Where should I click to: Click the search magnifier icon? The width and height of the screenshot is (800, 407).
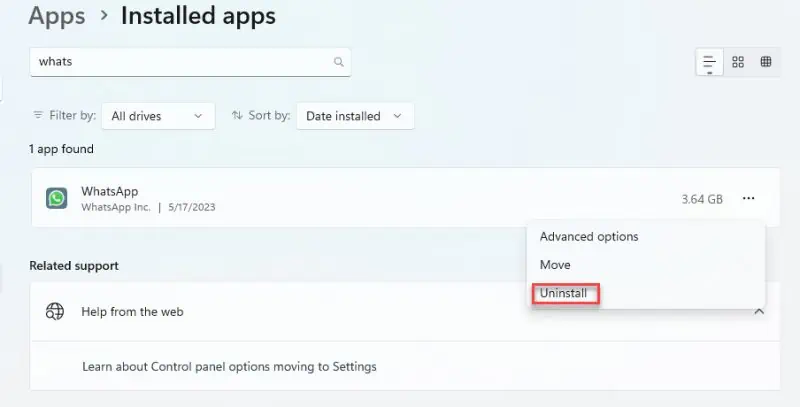[339, 62]
